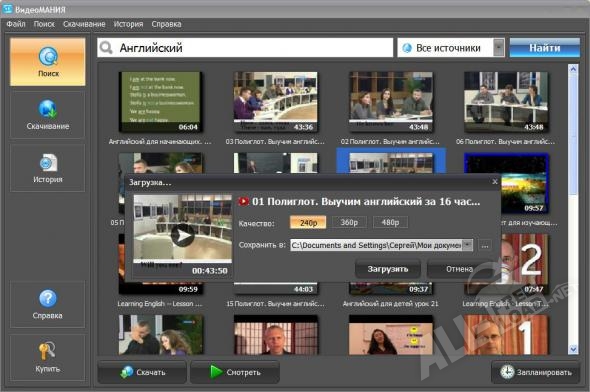590x392 pixels.
Task: Click the 06 Полиглот caption text
Action: (505, 141)
